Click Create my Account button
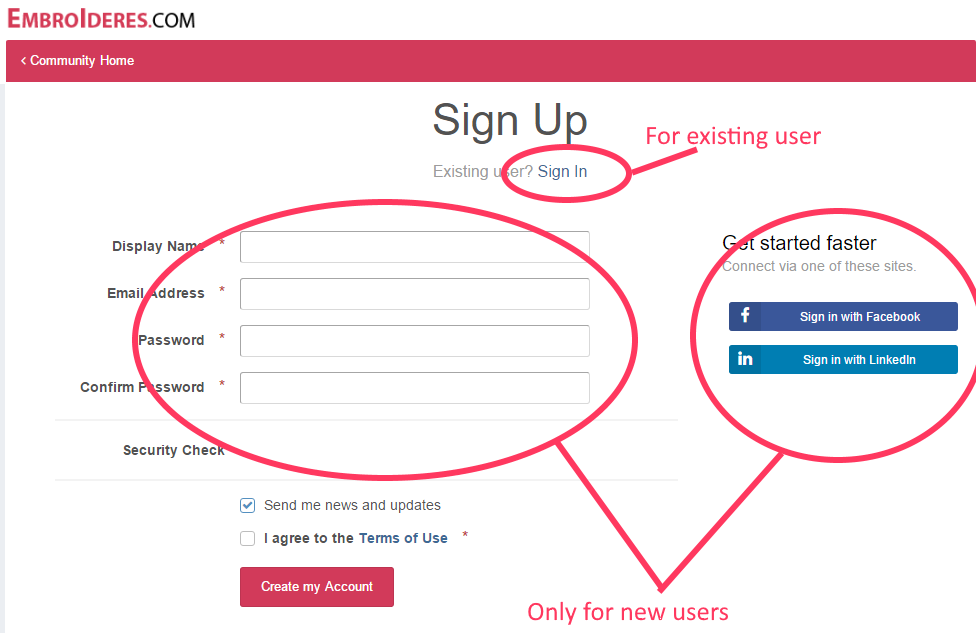 pos(317,586)
